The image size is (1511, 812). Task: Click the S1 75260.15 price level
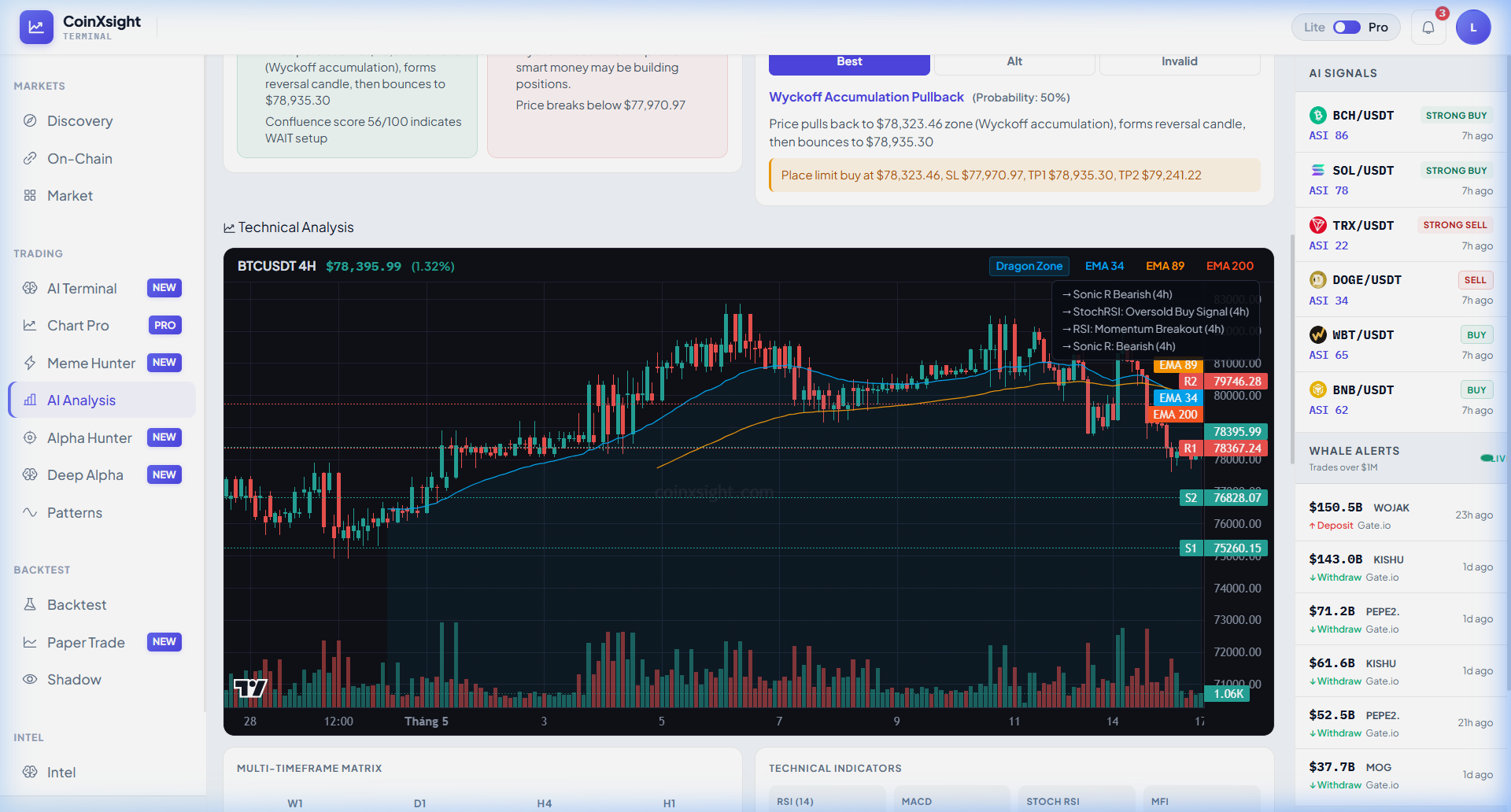pyautogui.click(x=1225, y=548)
